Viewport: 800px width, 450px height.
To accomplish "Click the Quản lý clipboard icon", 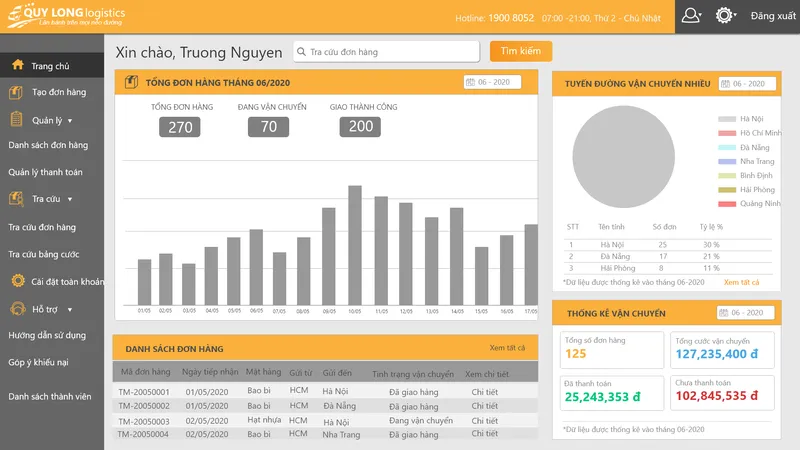I will click(16, 119).
